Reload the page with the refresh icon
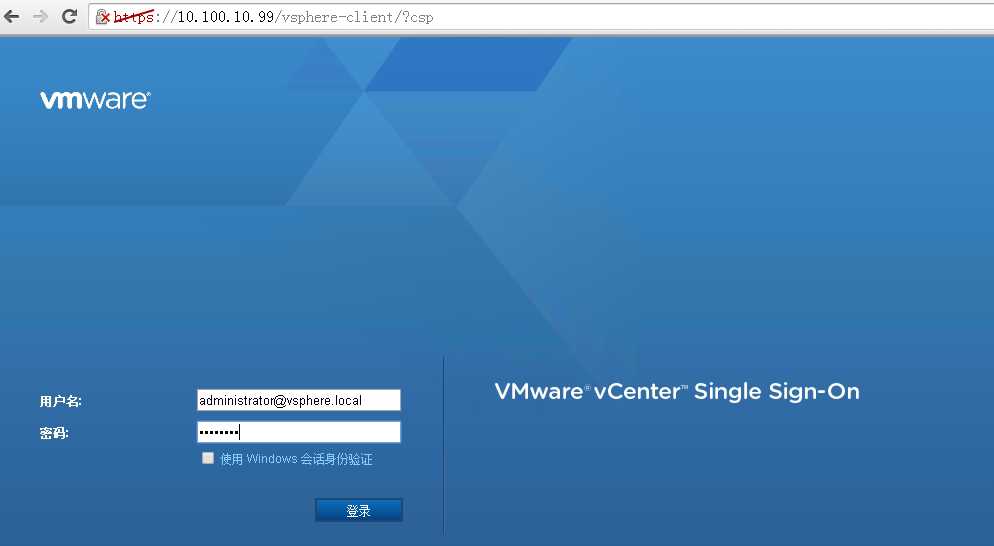 (69, 16)
